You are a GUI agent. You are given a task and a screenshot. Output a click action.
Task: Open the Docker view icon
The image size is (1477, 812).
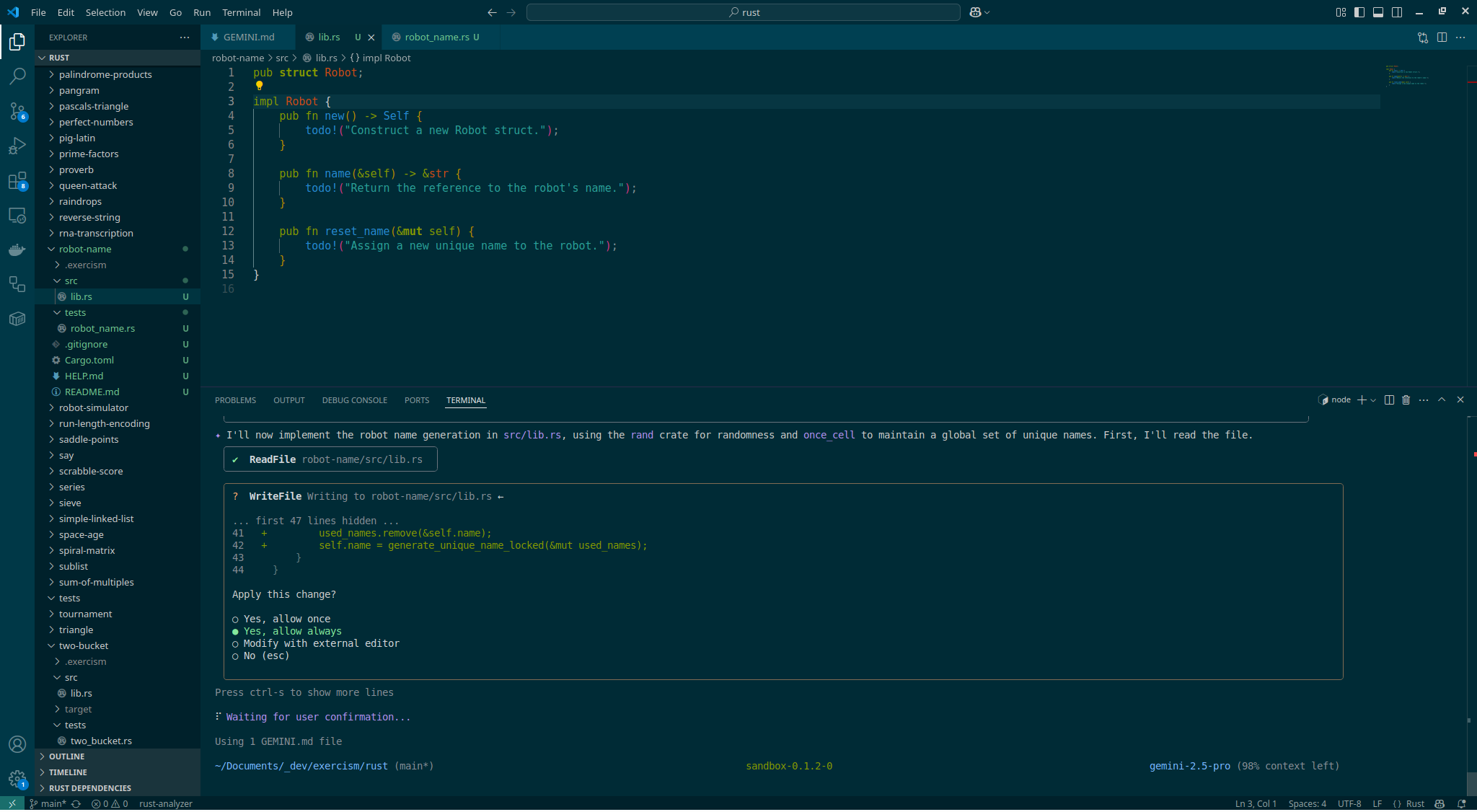coord(17,250)
